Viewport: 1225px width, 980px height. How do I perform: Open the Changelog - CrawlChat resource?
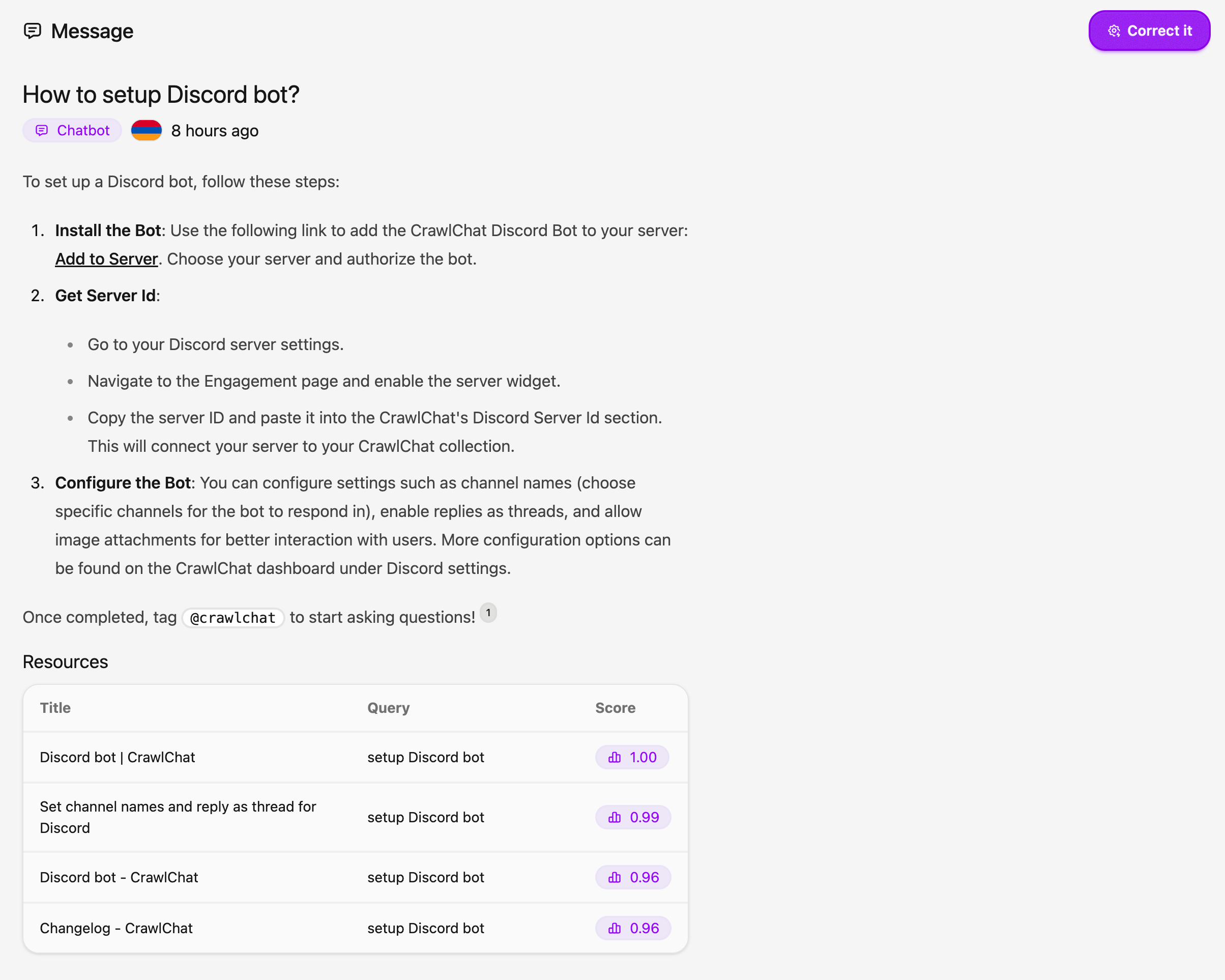click(x=116, y=928)
